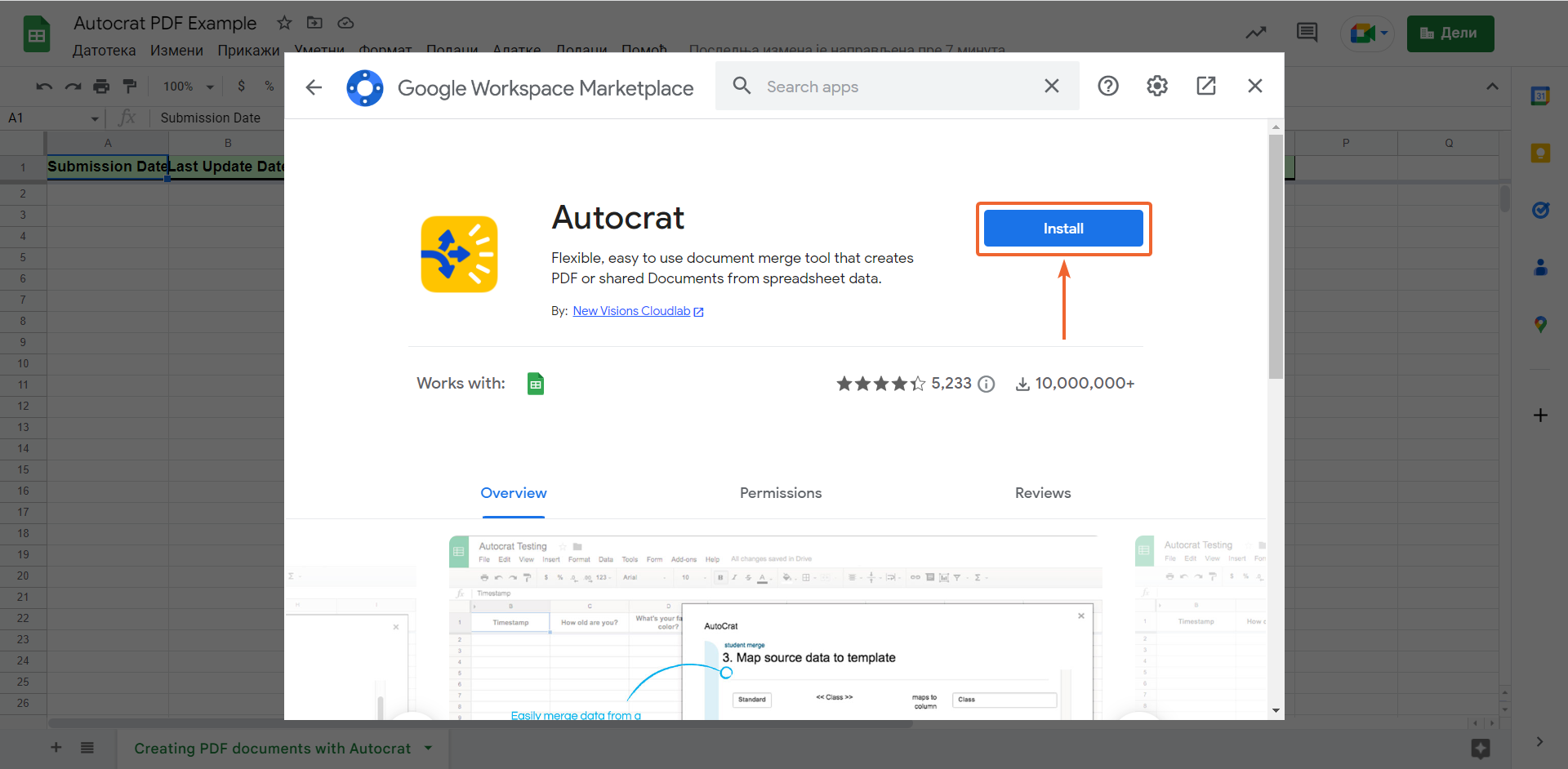The image size is (1568, 769).
Task: Close the Marketplace dialog
Action: tap(1255, 86)
